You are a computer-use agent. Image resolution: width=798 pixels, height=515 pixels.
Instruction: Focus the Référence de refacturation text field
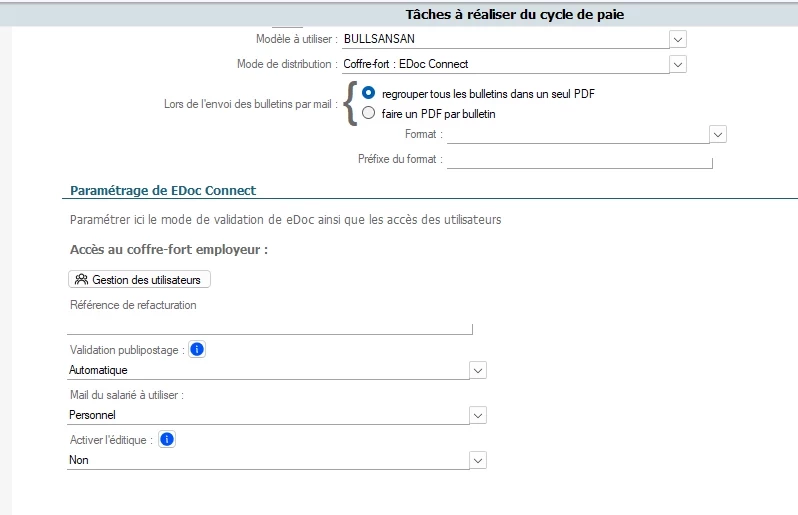coord(269,325)
